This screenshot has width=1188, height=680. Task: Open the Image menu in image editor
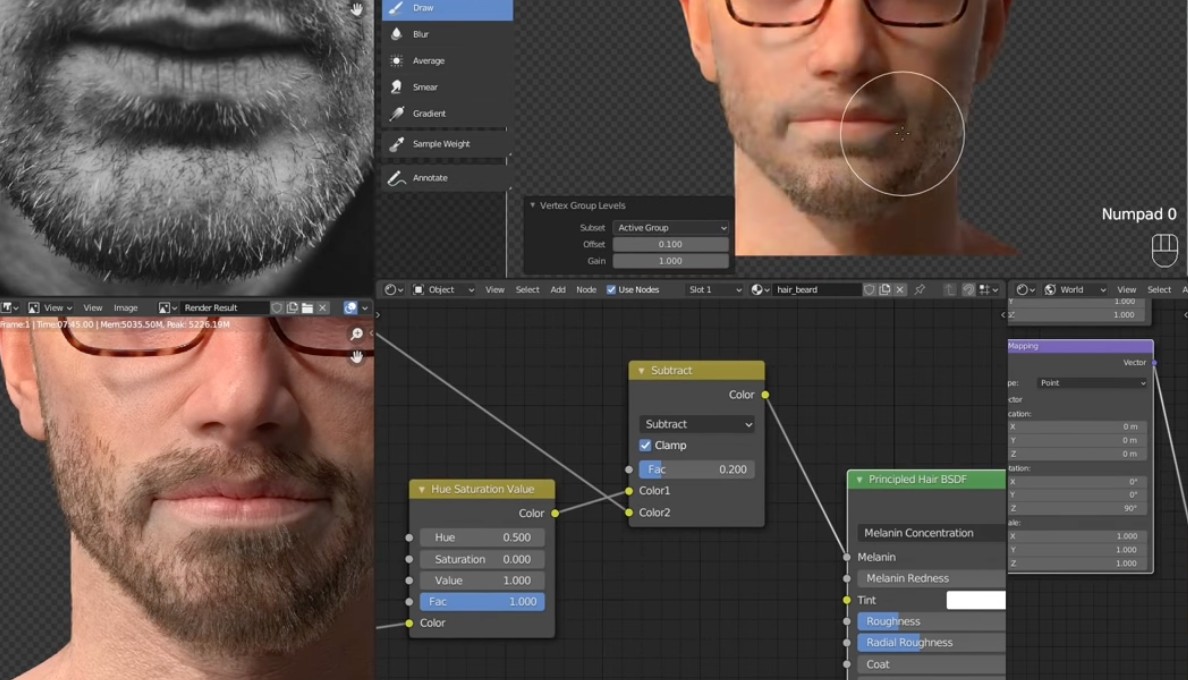coord(125,308)
